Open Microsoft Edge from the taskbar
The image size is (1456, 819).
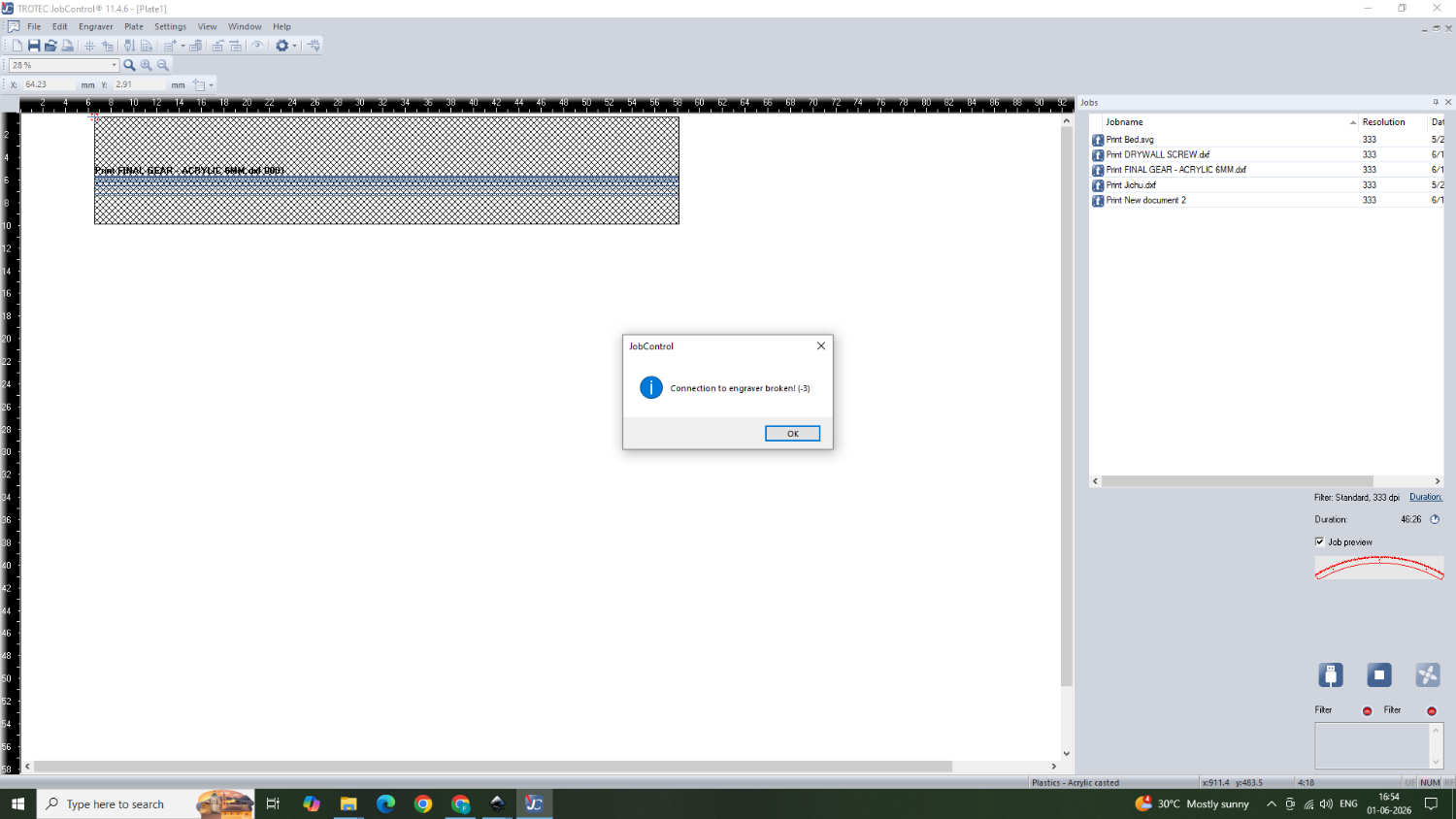385,803
